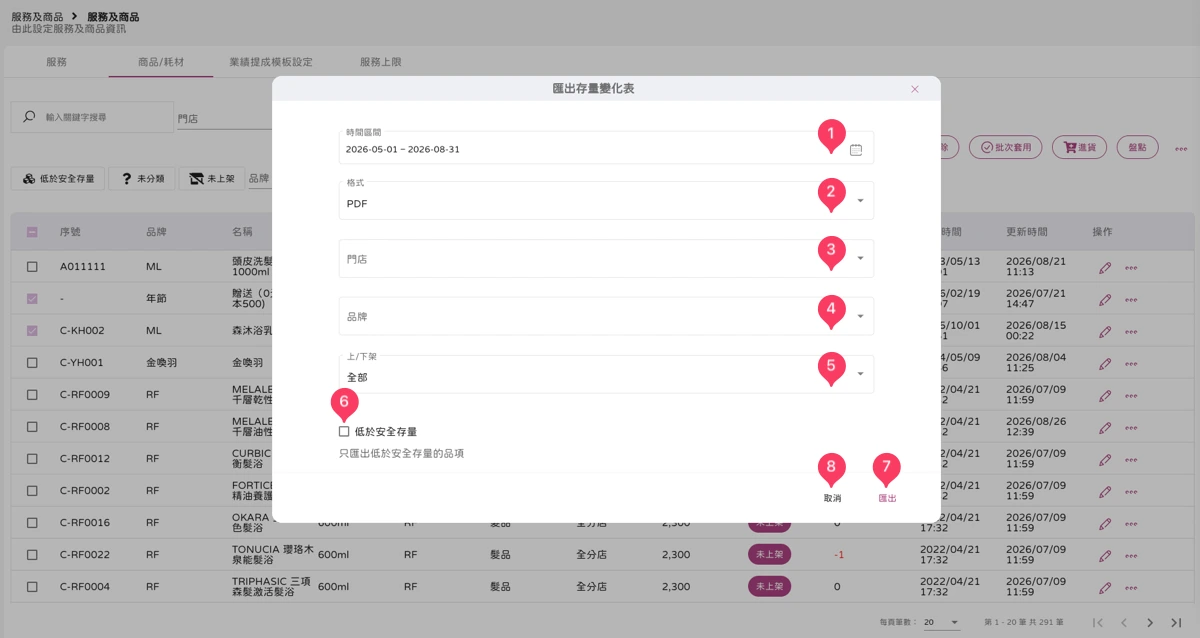This screenshot has width=1200, height=638.
Task: Expand the 門店 dropdown in the dialog
Action: tap(606, 259)
